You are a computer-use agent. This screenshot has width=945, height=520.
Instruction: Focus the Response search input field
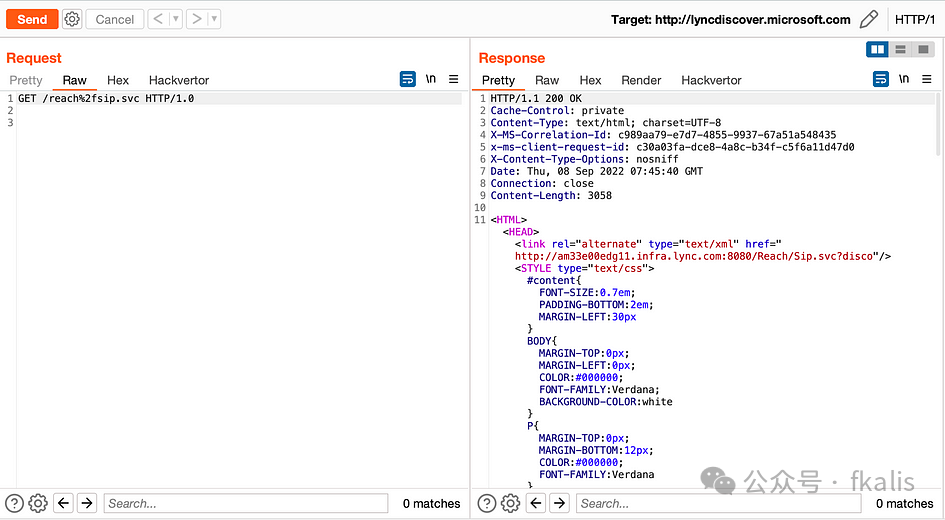coord(718,503)
